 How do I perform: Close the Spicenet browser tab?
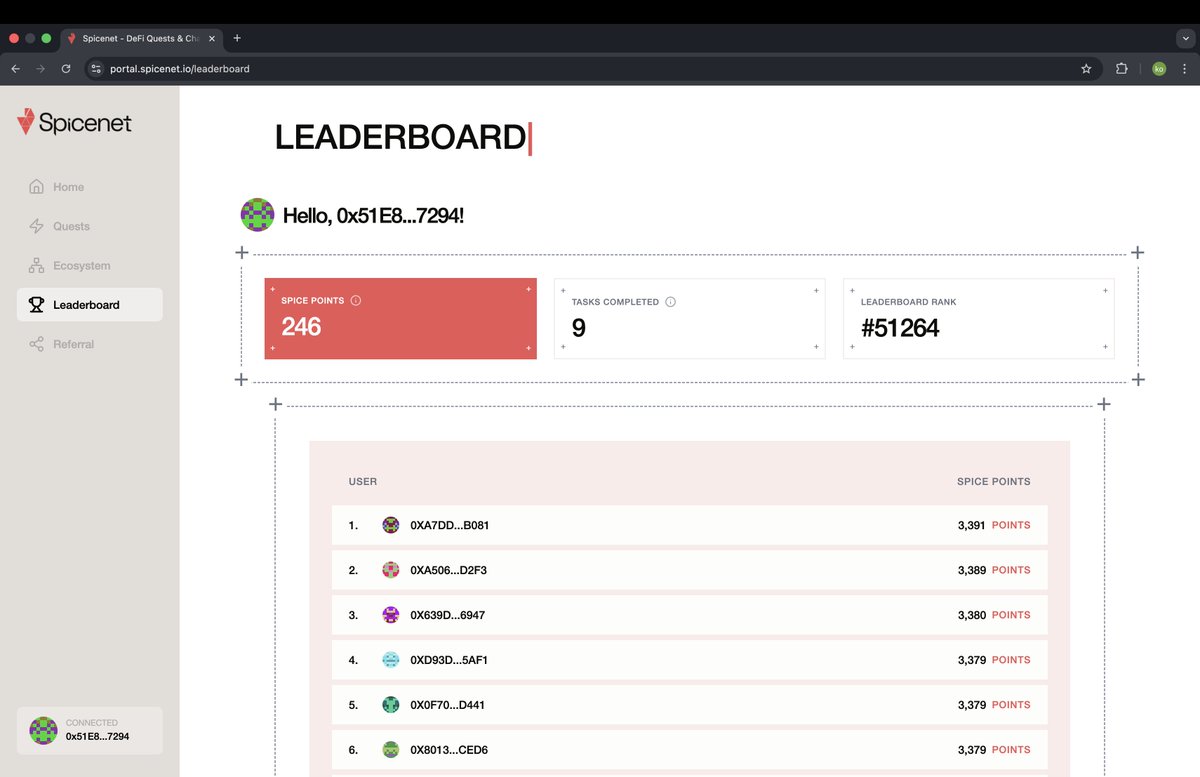click(x=212, y=38)
